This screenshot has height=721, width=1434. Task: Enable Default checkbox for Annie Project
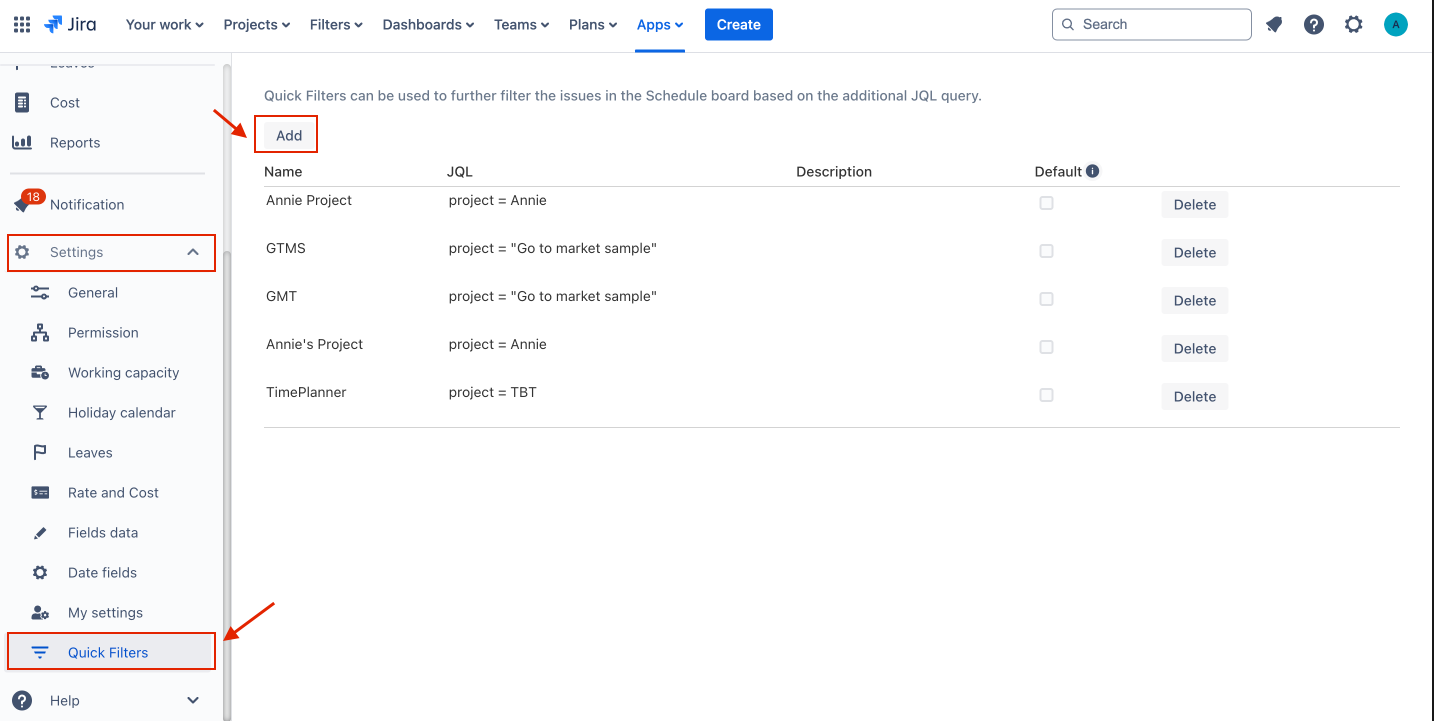pyautogui.click(x=1046, y=203)
